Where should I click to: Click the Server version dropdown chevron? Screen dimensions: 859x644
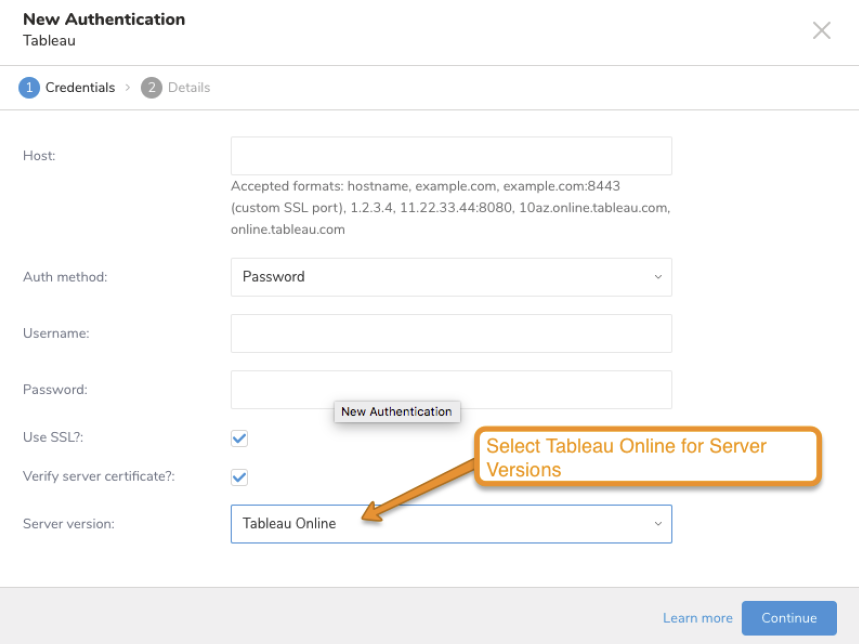(658, 524)
